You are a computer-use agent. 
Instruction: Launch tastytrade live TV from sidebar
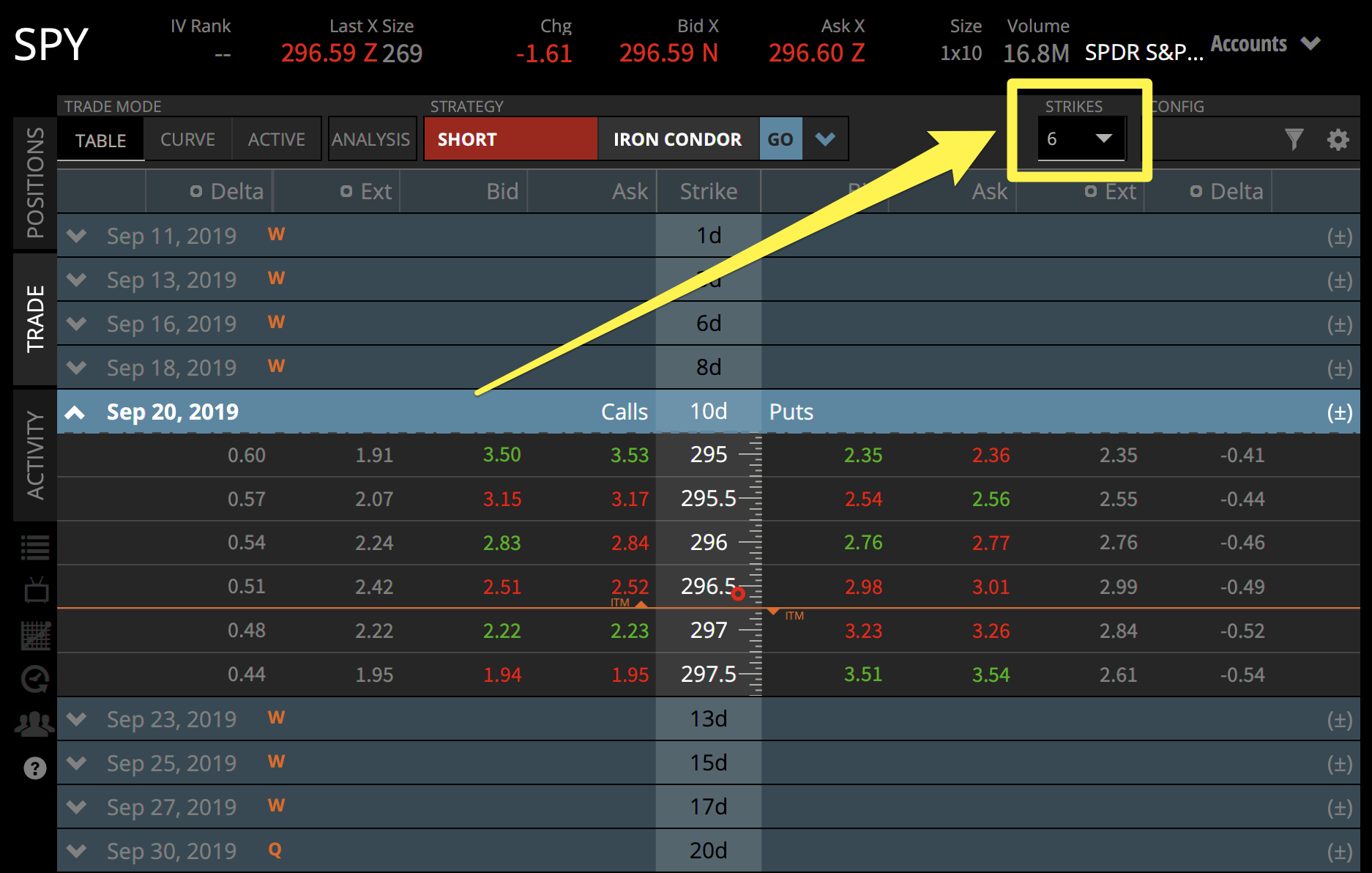[34, 590]
